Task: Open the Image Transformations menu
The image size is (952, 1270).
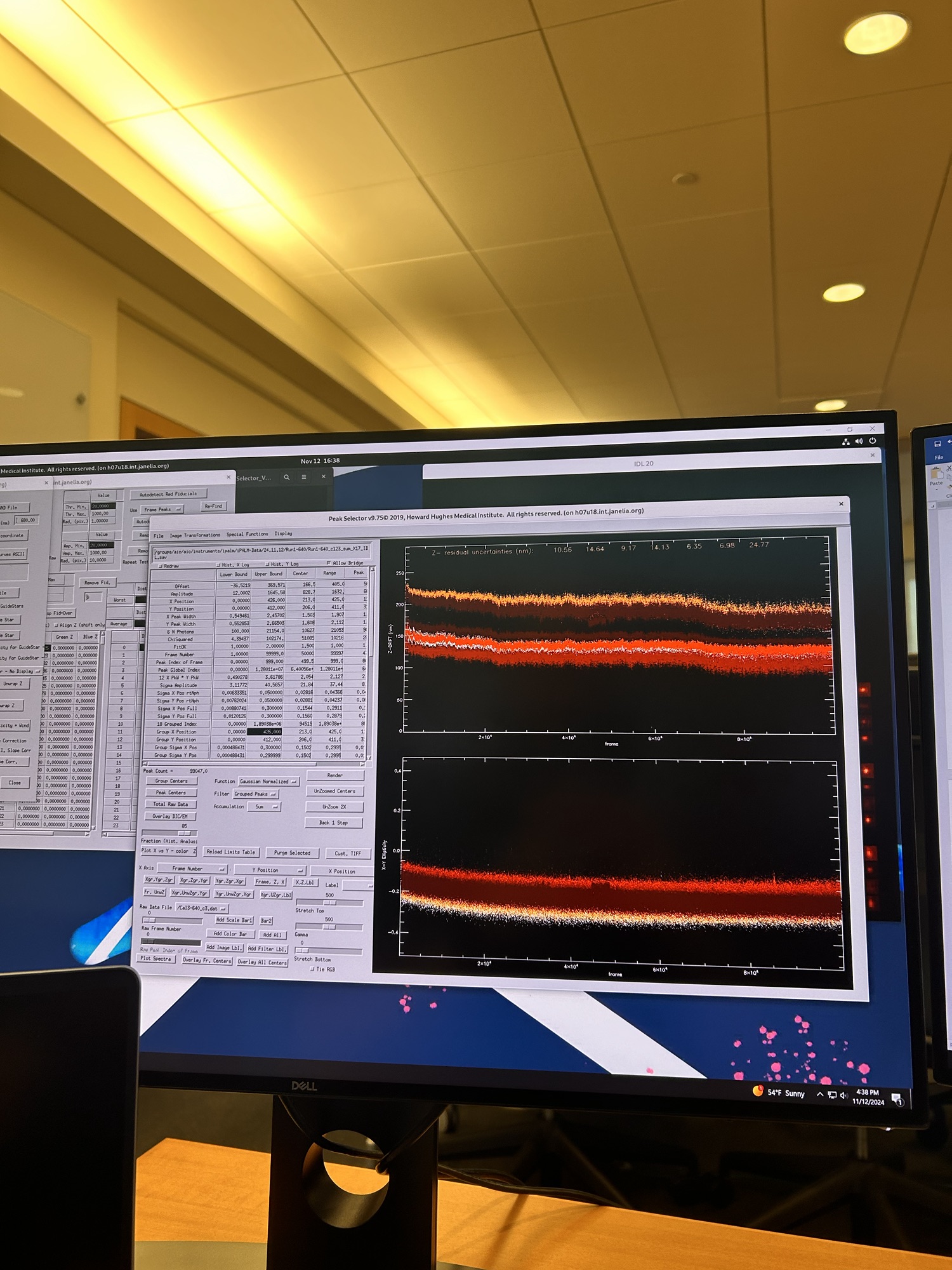Action: 195,535
